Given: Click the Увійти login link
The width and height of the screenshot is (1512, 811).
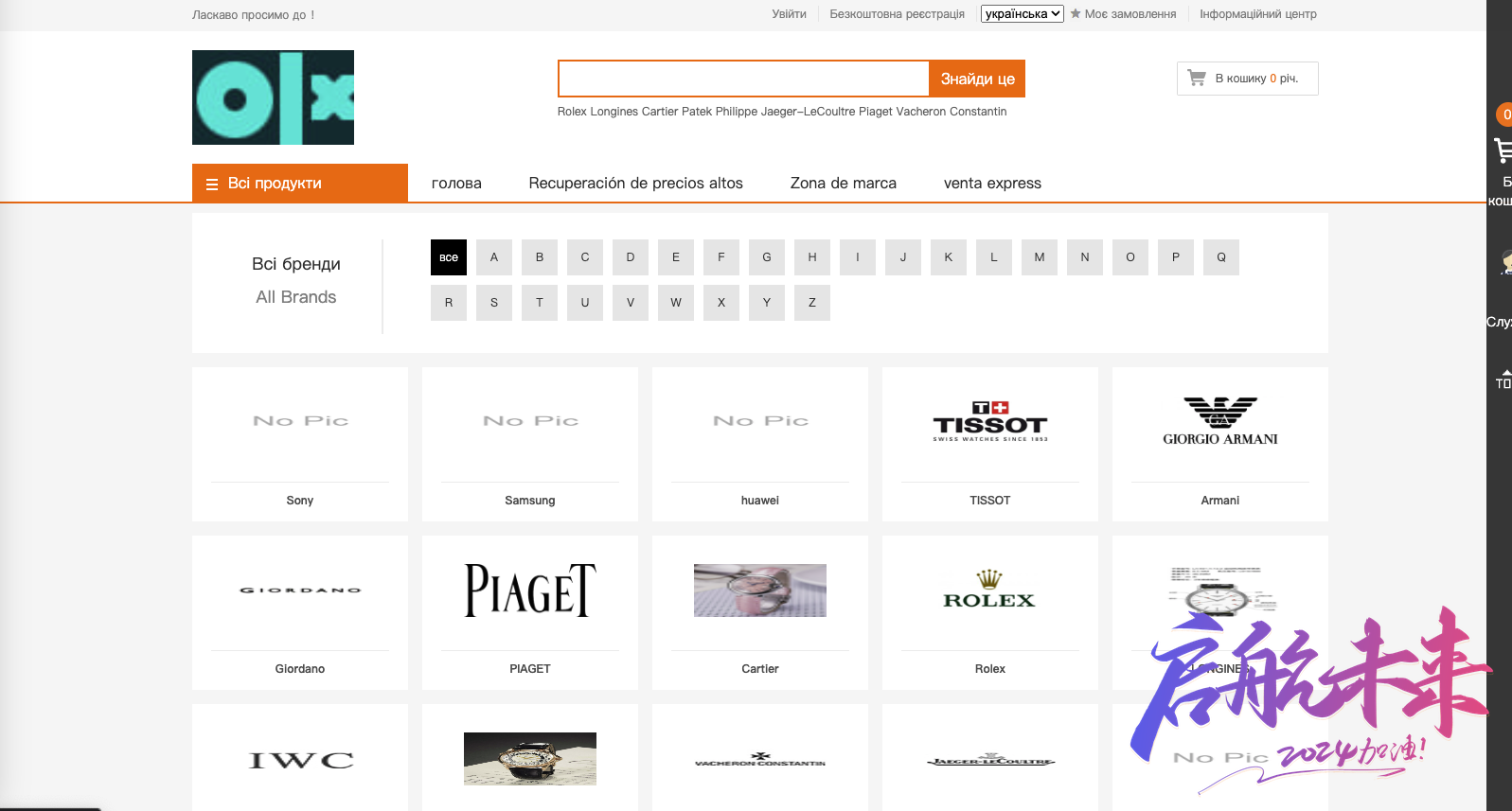Looking at the screenshot, I should coord(789,14).
